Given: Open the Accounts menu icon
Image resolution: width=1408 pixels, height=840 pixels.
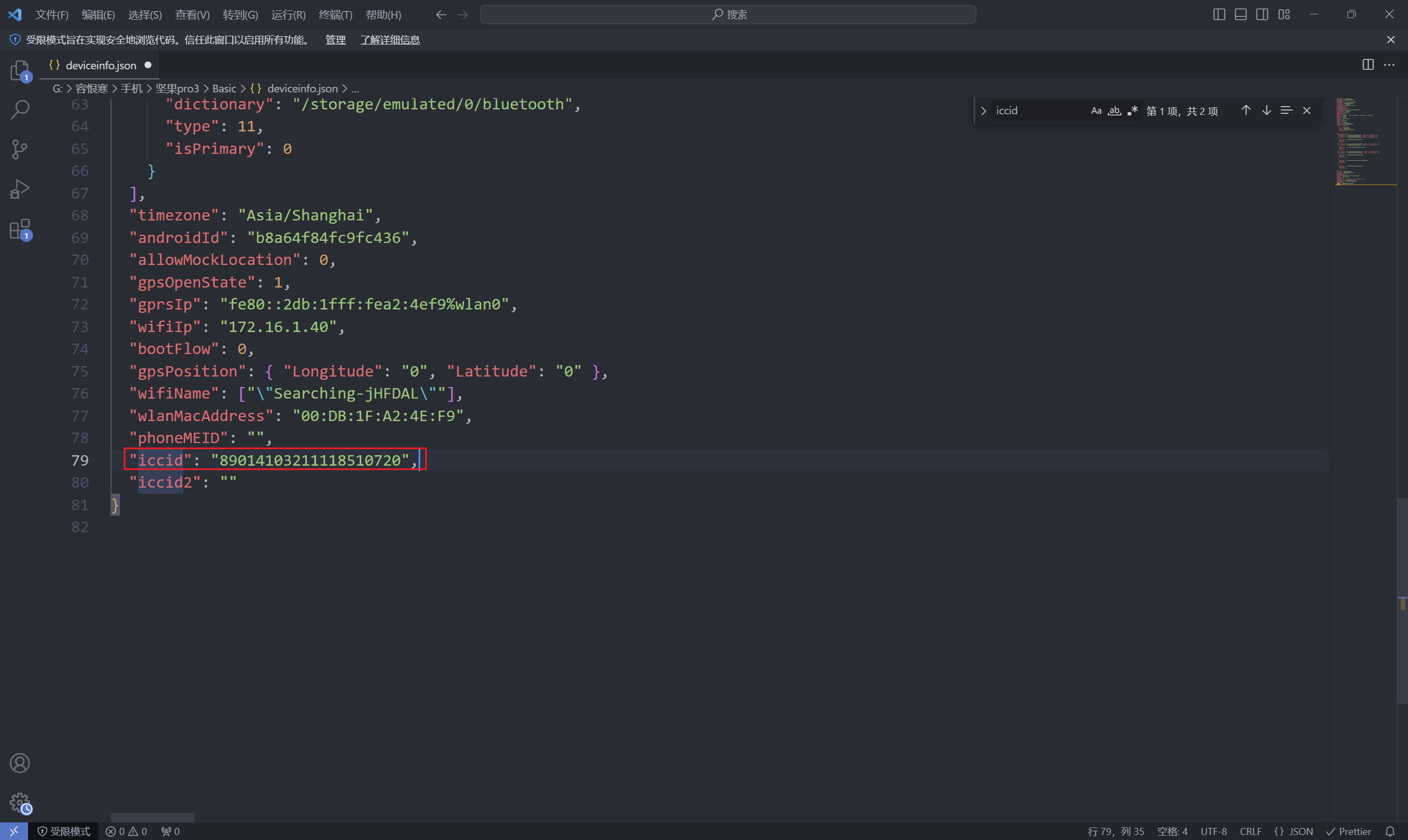Looking at the screenshot, I should click(20, 763).
